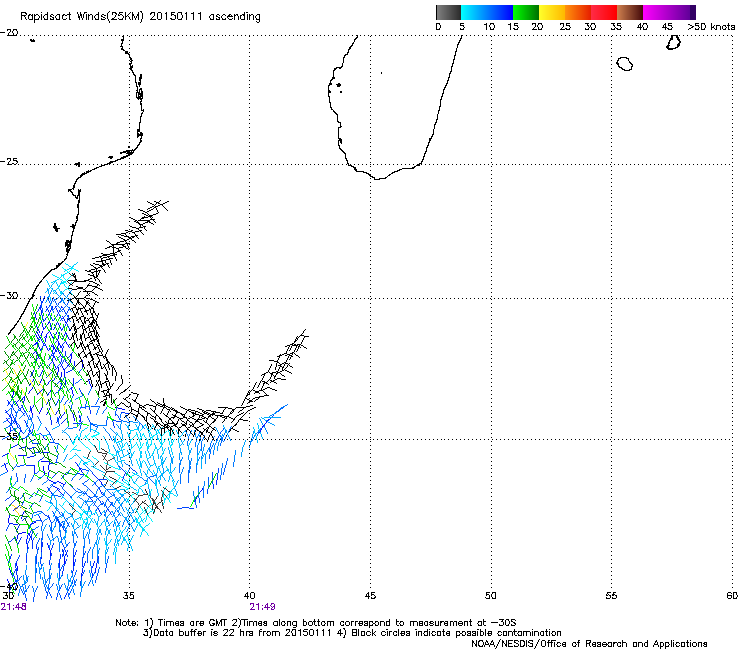740x650 pixels.
Task: Click the small island outline at top-right corner
Action: tap(673, 42)
